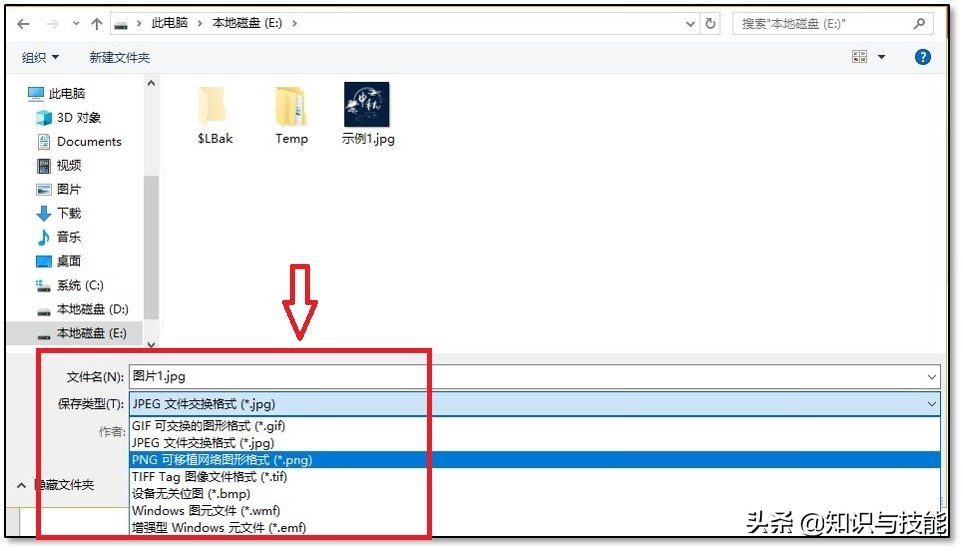Click the 文件名 field containing 图片1.jpg

click(x=534, y=377)
